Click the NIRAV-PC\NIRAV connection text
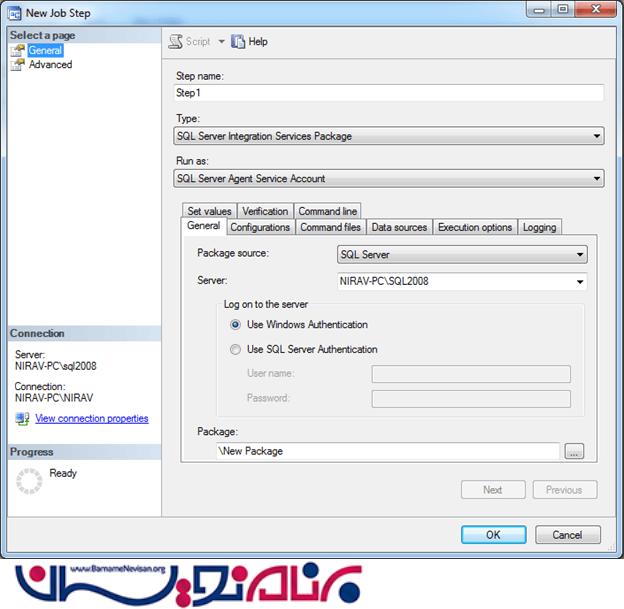The height and width of the screenshot is (609, 624). point(54,398)
